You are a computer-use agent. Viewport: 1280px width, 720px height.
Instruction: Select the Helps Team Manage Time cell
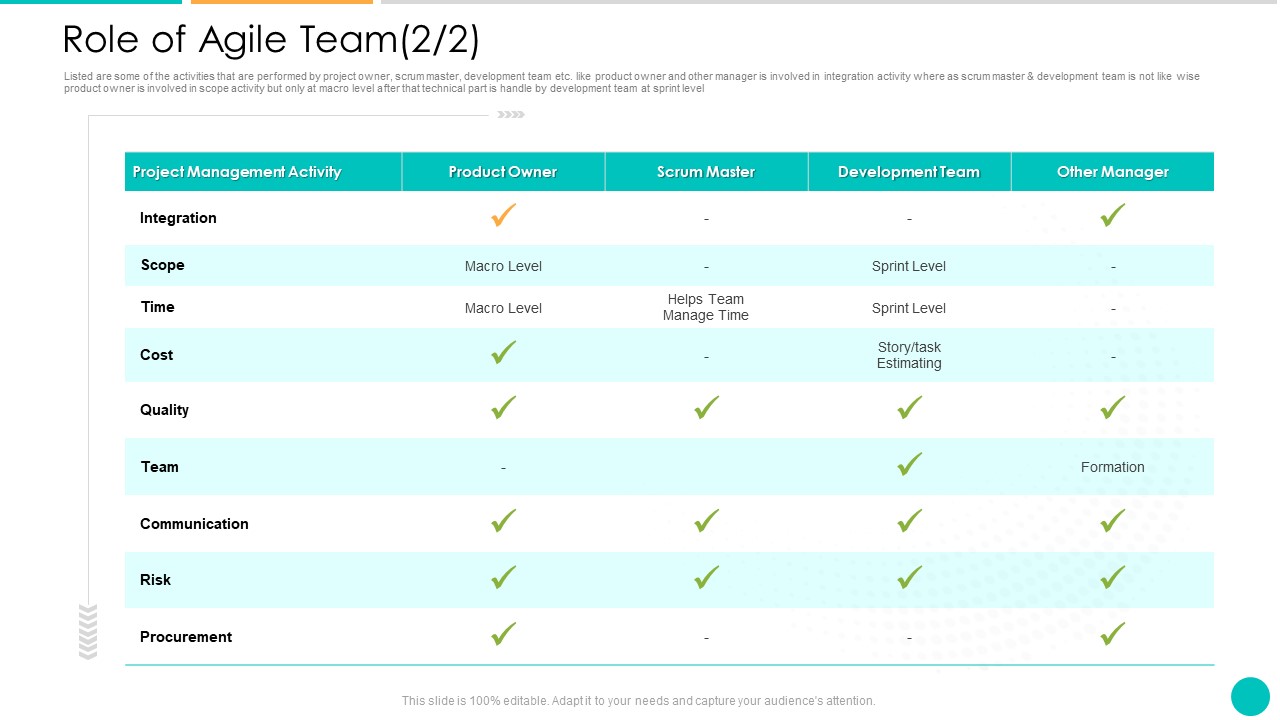706,307
